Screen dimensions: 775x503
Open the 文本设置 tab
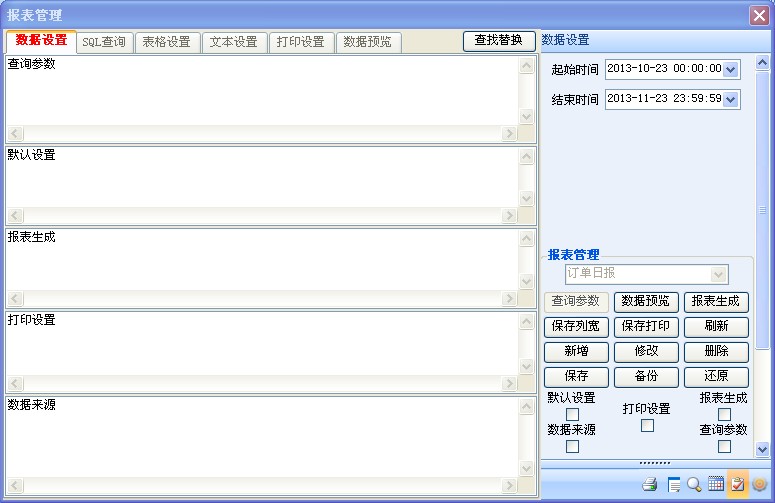click(x=234, y=42)
